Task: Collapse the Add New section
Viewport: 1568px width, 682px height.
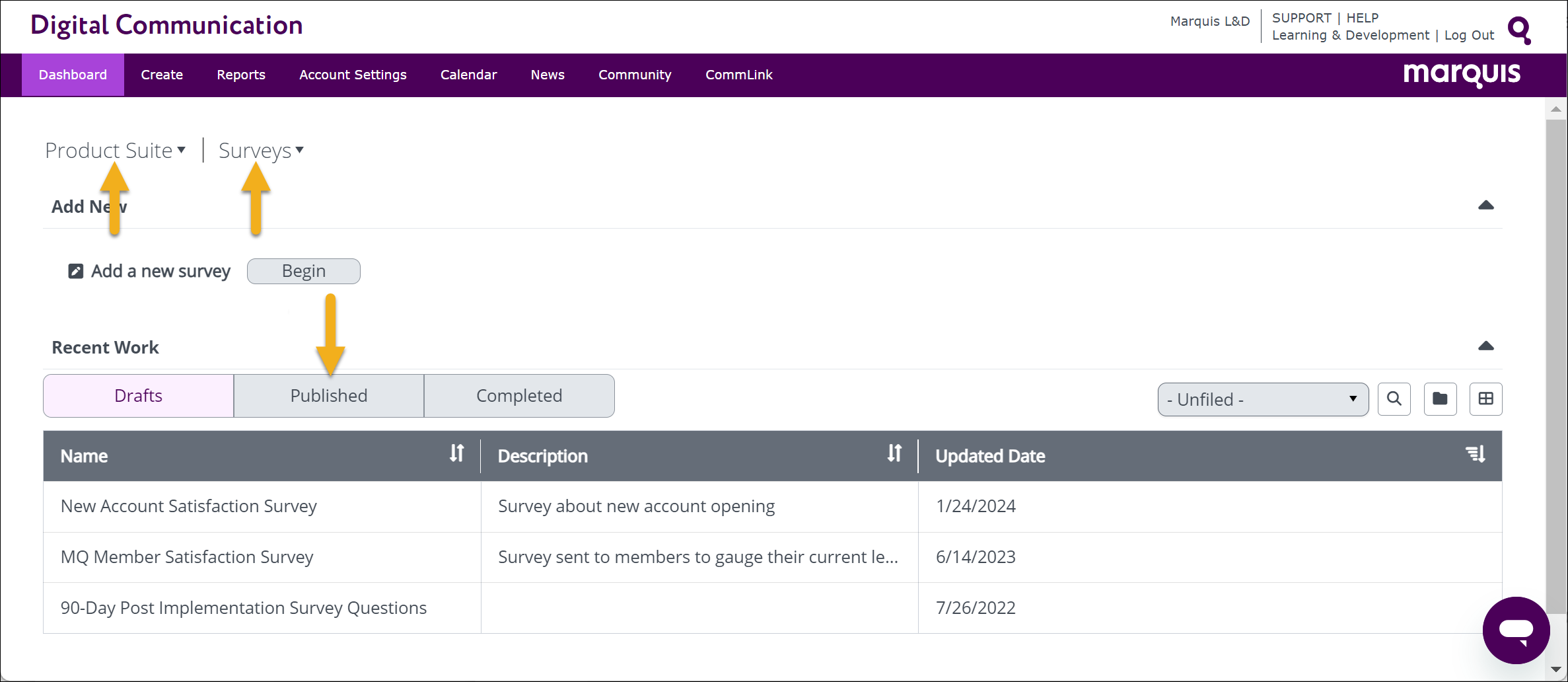Action: pyautogui.click(x=1485, y=206)
